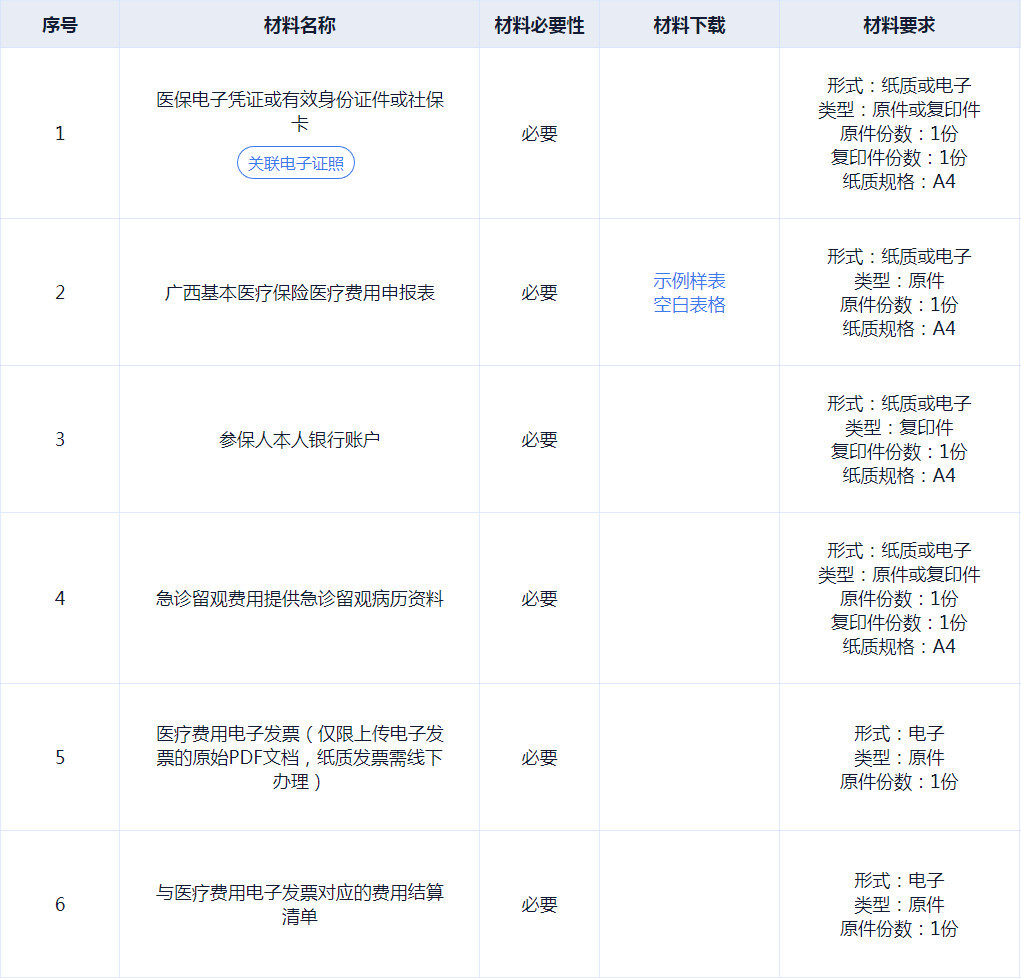Click the 材料下载 column header

[x=689, y=26]
